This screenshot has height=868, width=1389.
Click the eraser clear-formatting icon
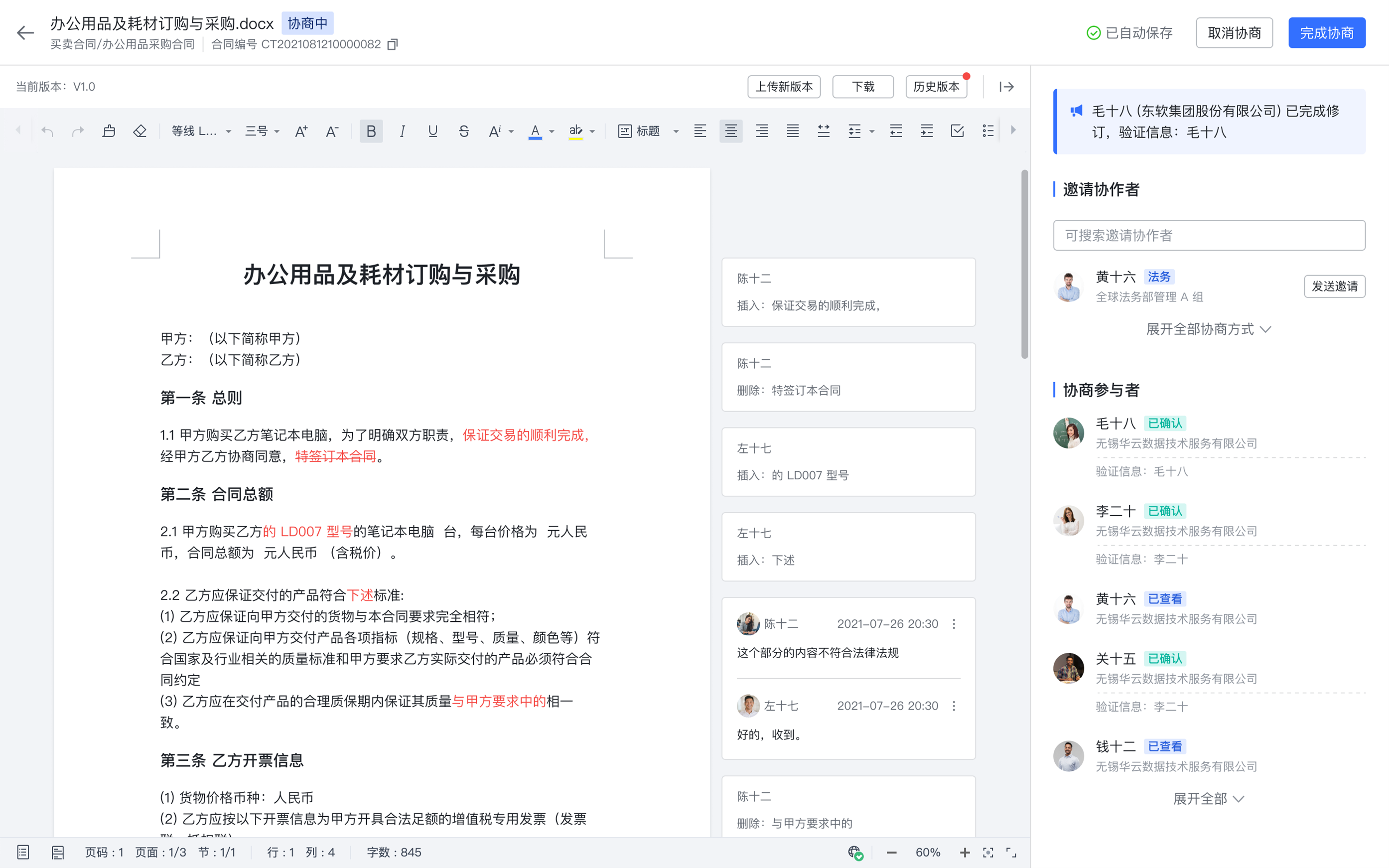click(x=139, y=132)
